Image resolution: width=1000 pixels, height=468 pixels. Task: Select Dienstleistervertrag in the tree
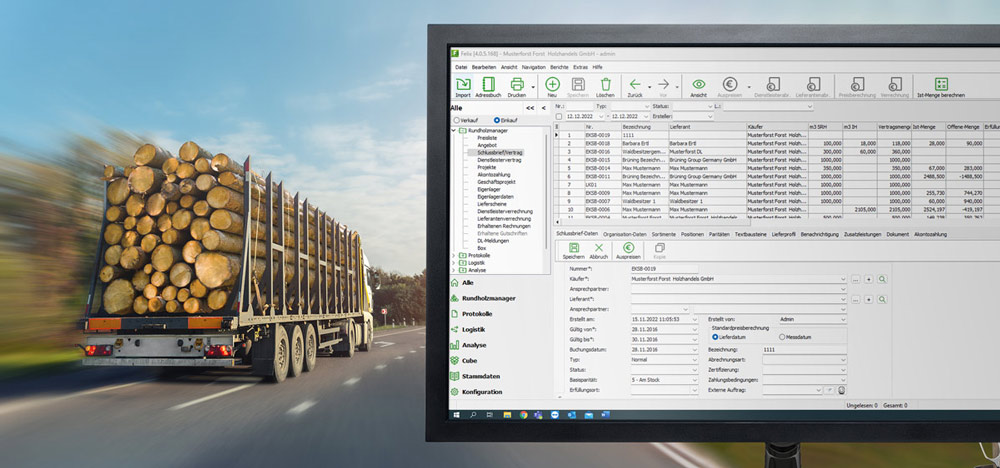point(499,160)
